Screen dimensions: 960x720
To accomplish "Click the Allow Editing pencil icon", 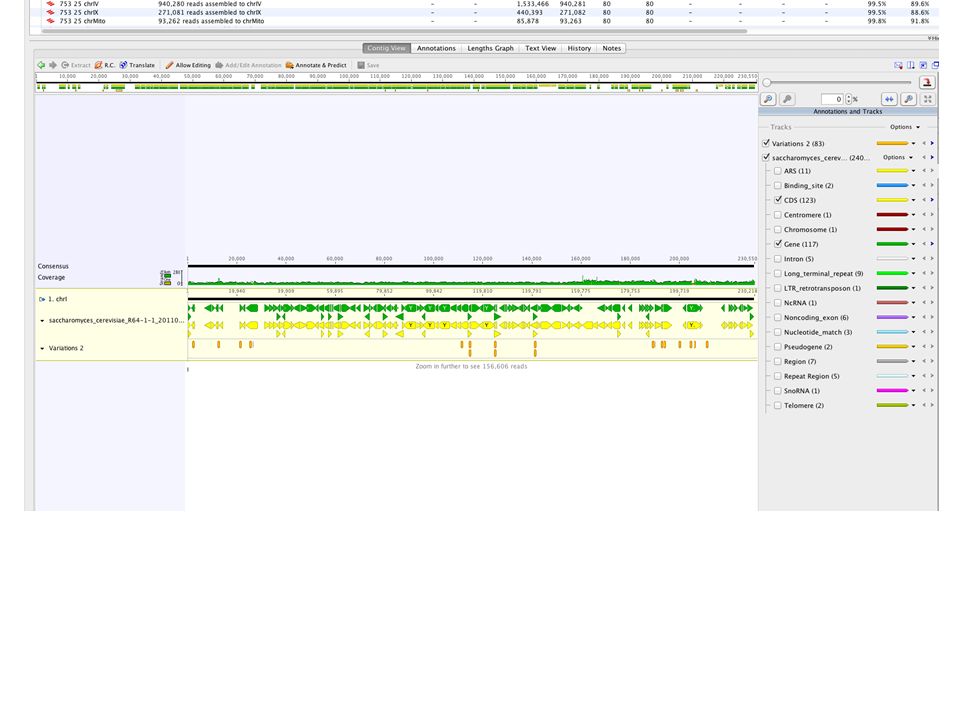I will 169,65.
